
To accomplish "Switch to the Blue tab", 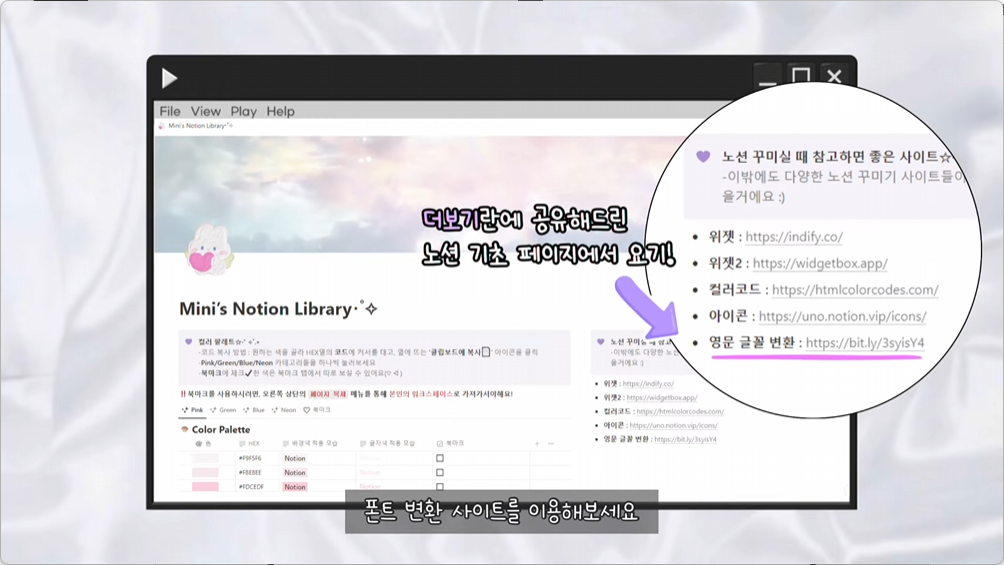I will point(254,409).
